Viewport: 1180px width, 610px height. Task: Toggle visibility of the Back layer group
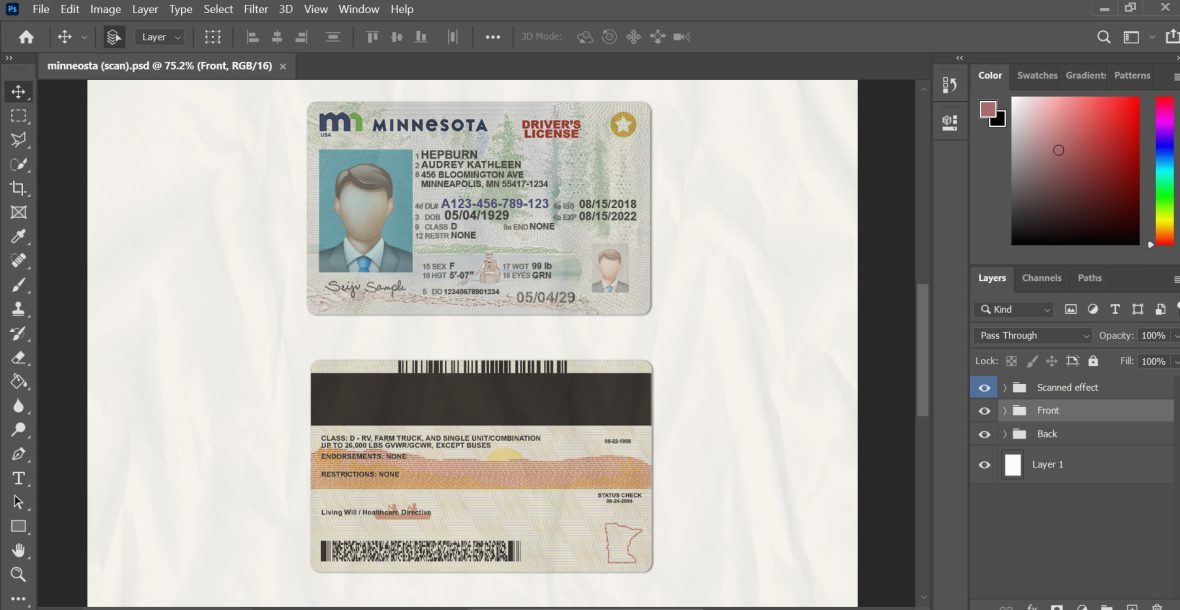[x=985, y=434]
